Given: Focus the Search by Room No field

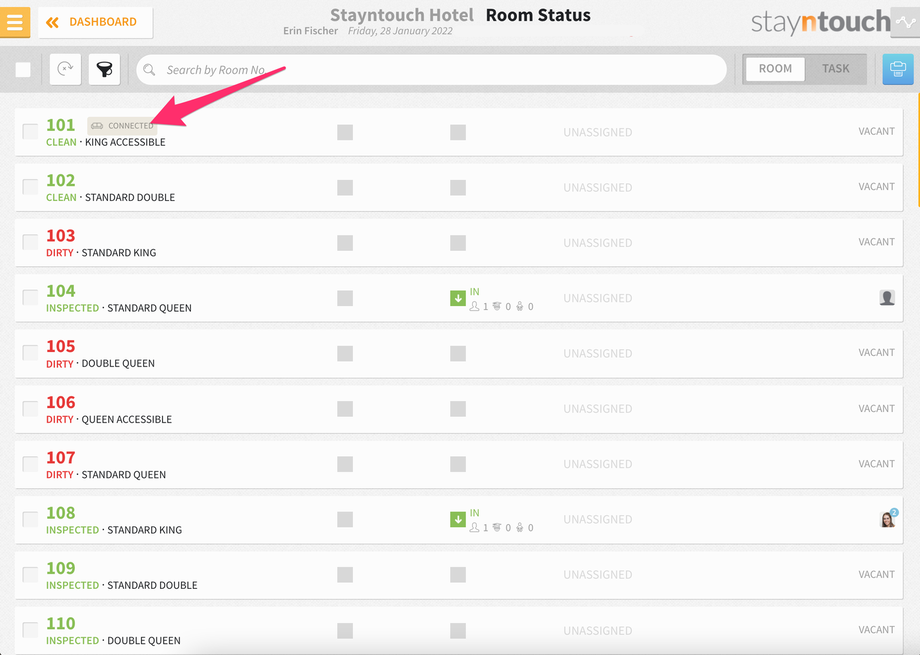Looking at the screenshot, I should click(431, 70).
